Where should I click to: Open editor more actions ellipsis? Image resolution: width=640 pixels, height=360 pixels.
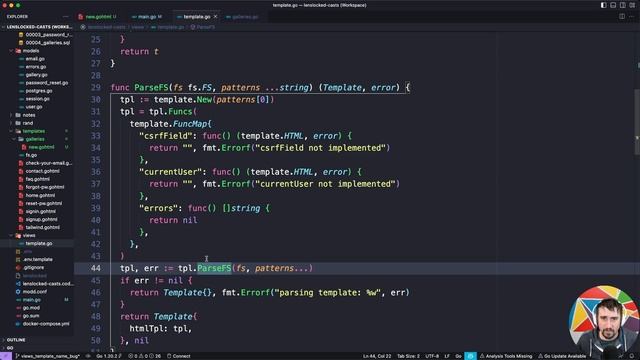click(x=631, y=17)
